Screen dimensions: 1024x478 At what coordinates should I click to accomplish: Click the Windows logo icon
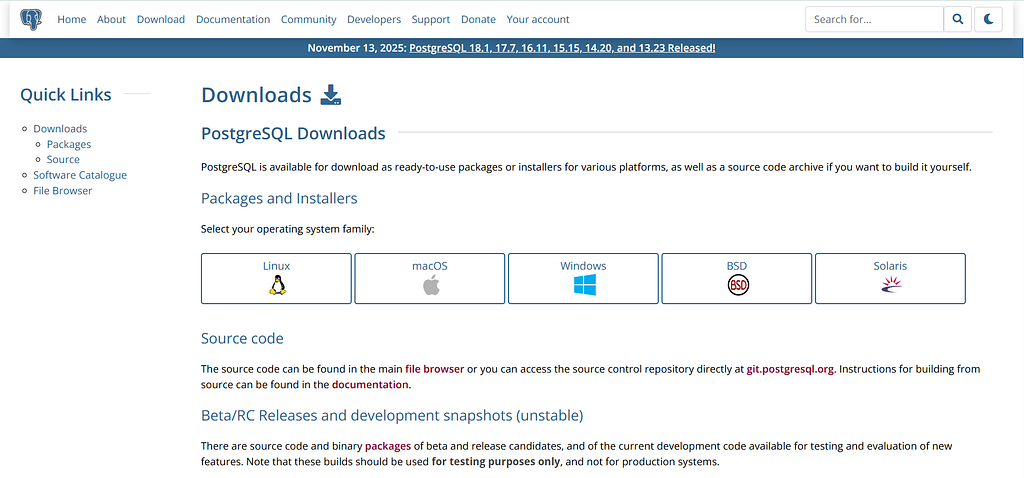pos(584,285)
